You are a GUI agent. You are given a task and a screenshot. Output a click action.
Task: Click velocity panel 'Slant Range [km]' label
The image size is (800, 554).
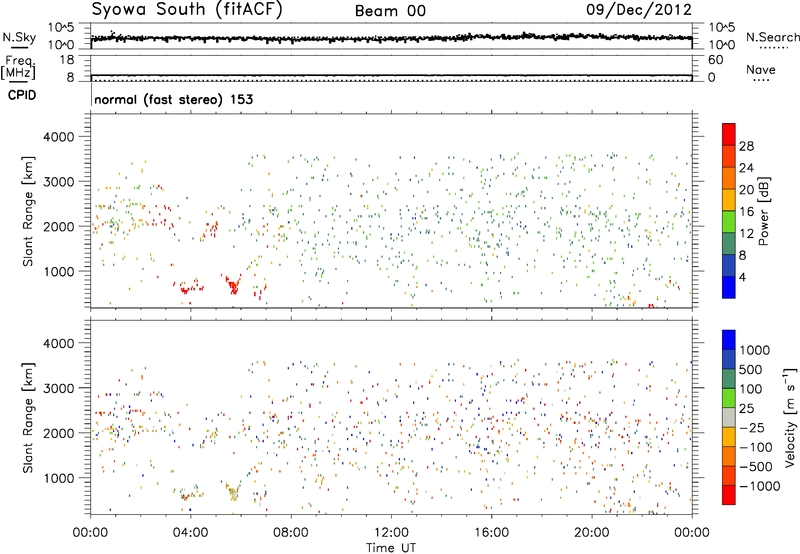coord(28,417)
